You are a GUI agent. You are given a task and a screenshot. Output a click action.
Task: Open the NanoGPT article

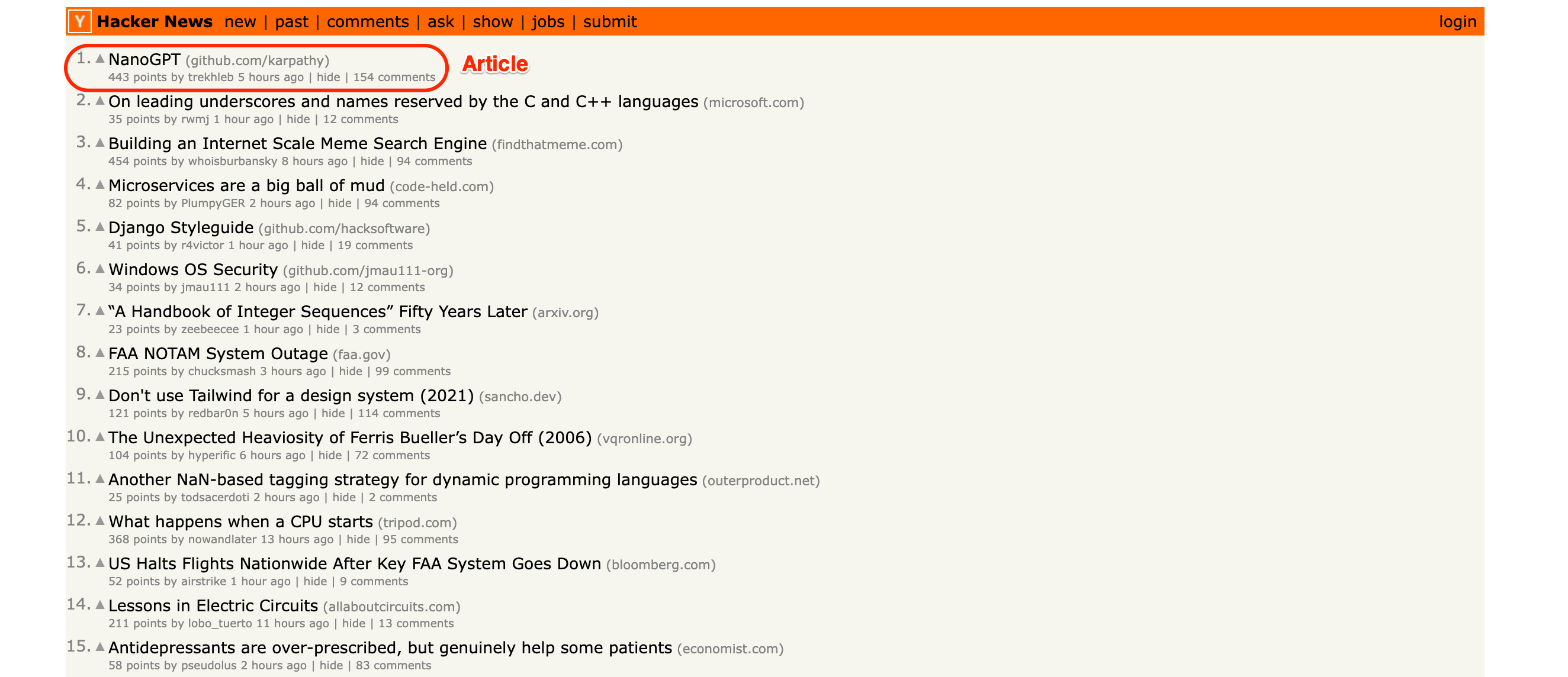pyautogui.click(x=144, y=60)
